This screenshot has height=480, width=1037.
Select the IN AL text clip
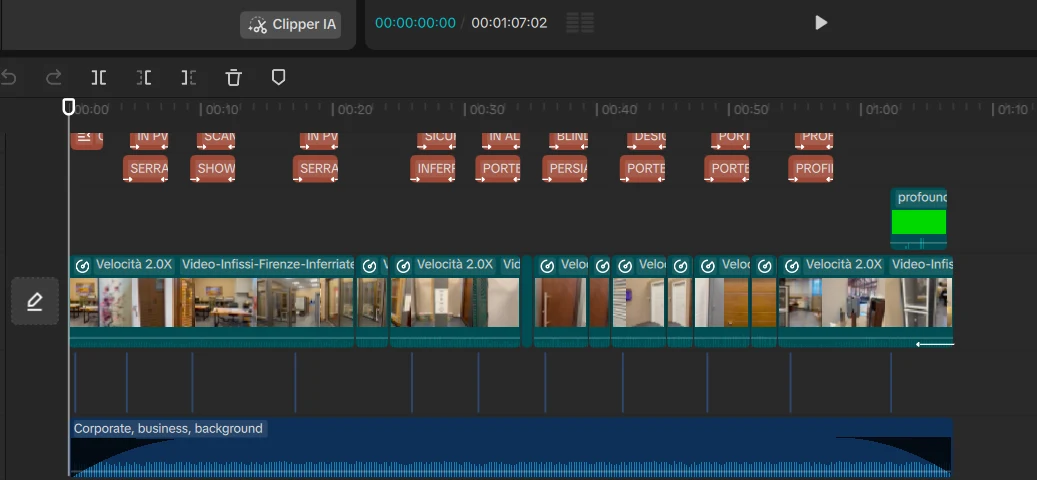[x=501, y=140]
